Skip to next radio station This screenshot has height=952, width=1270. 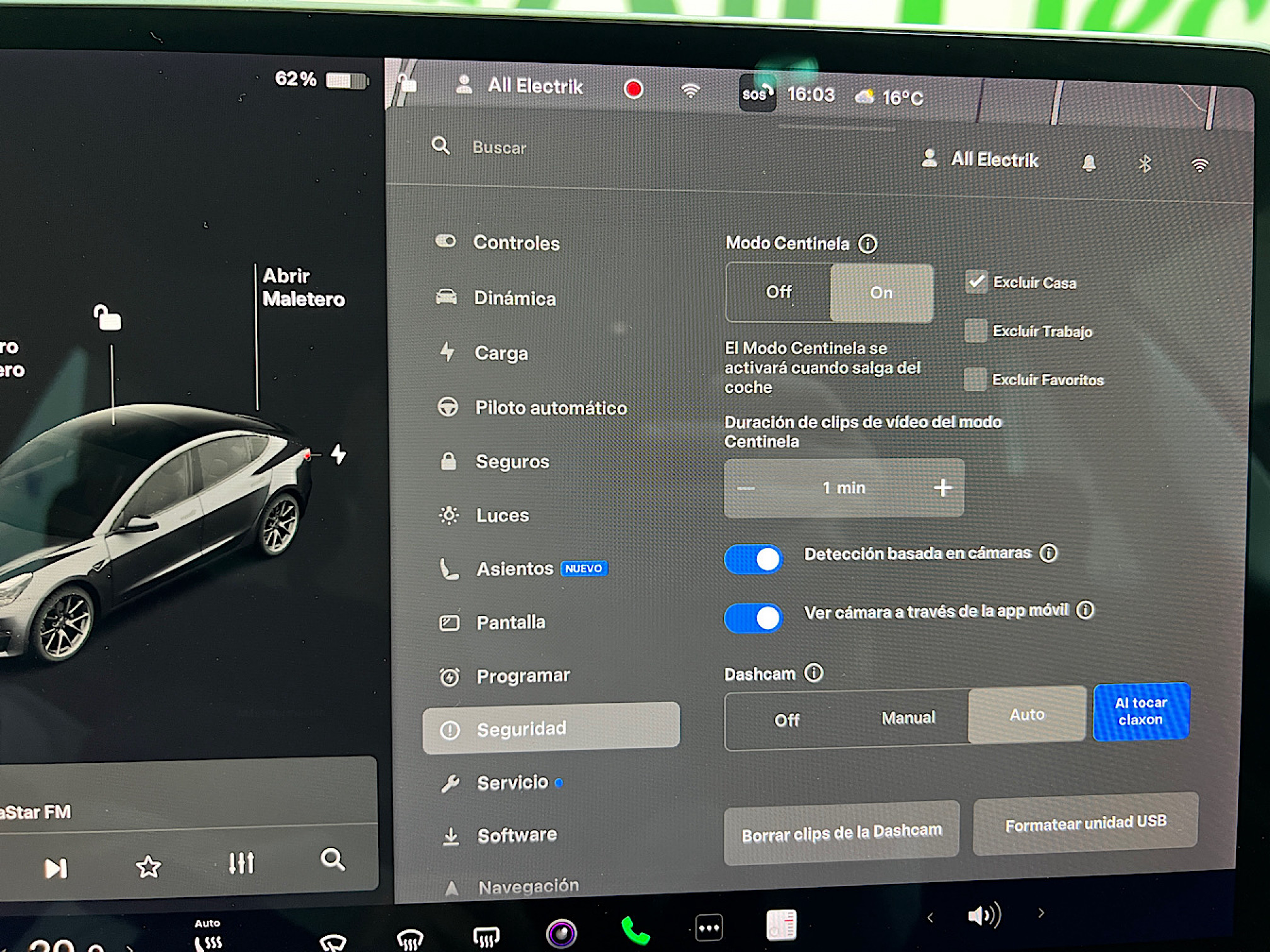(x=55, y=868)
